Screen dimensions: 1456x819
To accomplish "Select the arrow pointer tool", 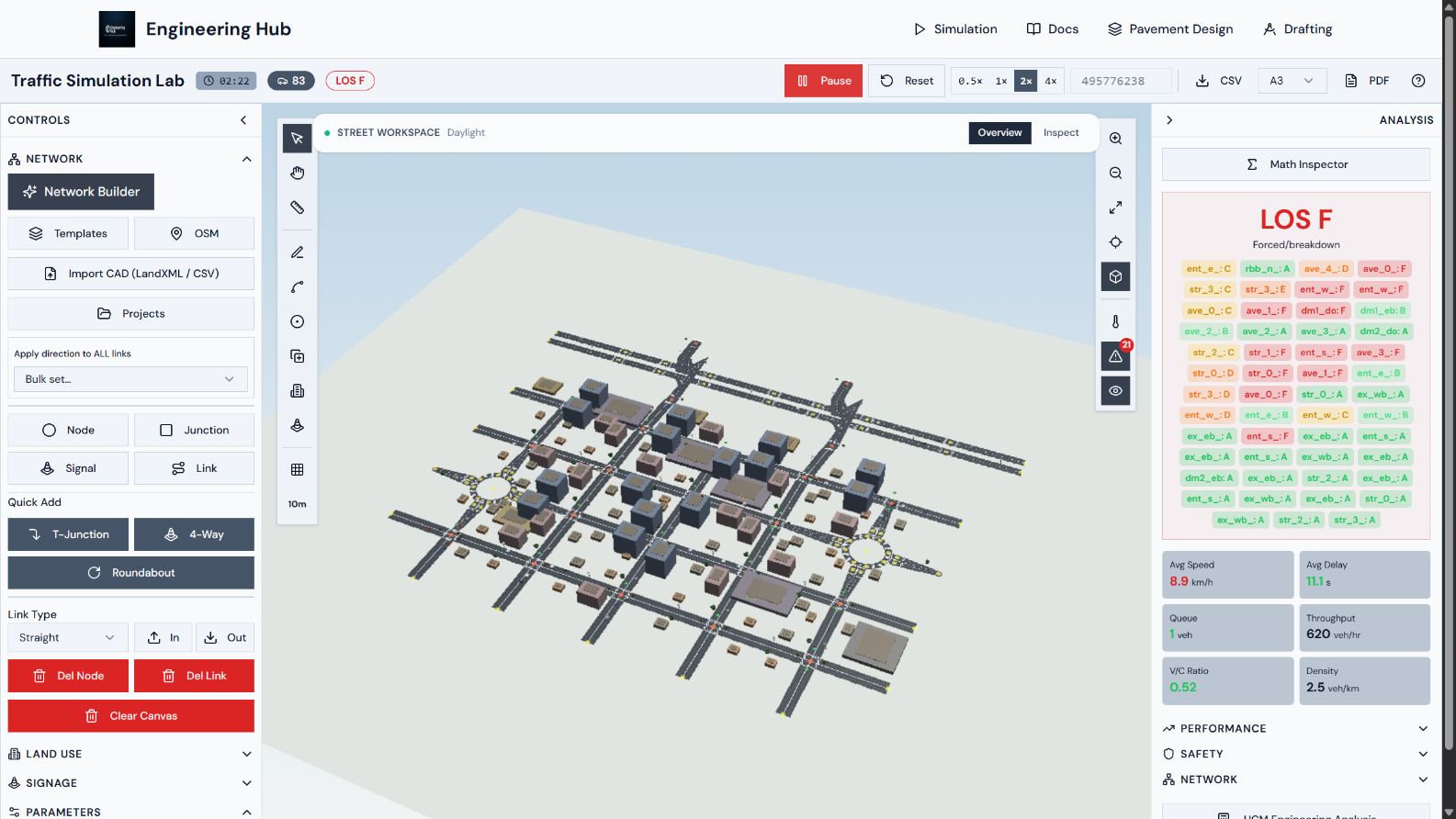I will coord(297,139).
